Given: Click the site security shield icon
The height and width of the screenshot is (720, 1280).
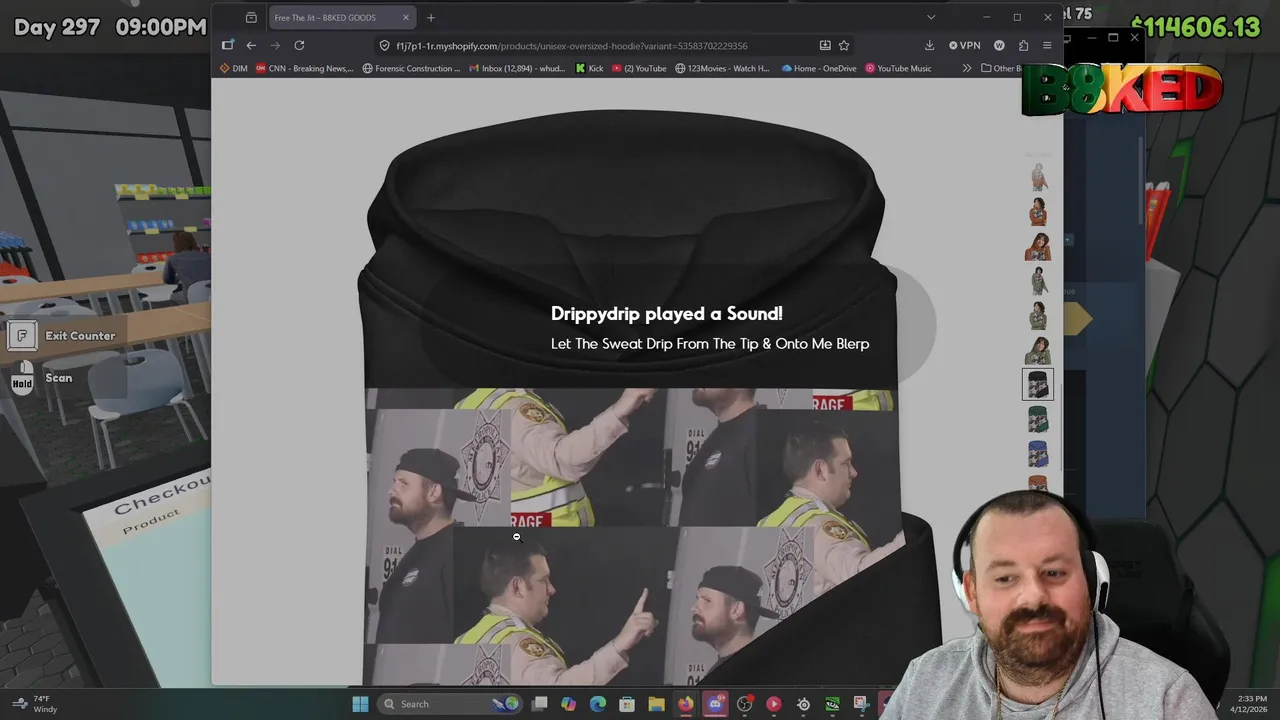Looking at the screenshot, I should pyautogui.click(x=385, y=45).
